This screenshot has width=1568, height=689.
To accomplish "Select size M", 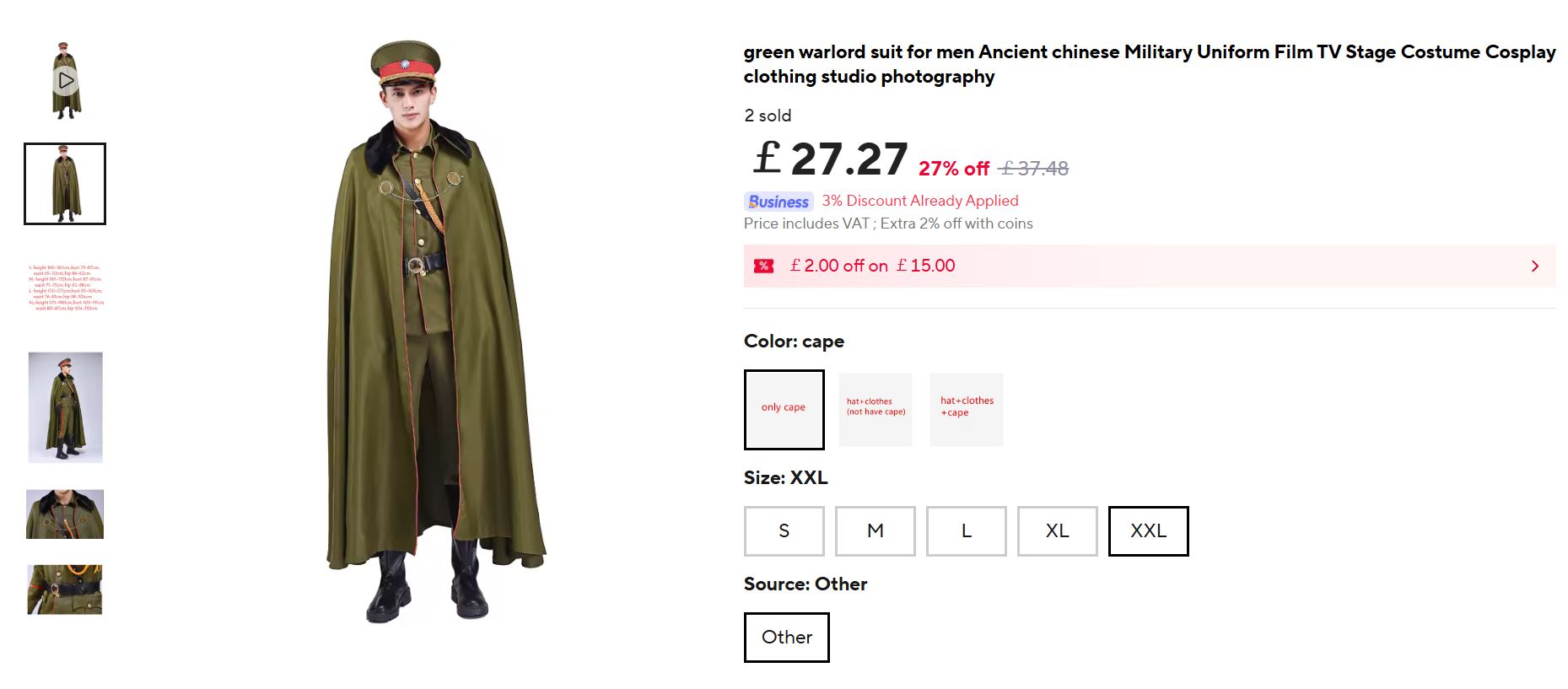I will [875, 531].
